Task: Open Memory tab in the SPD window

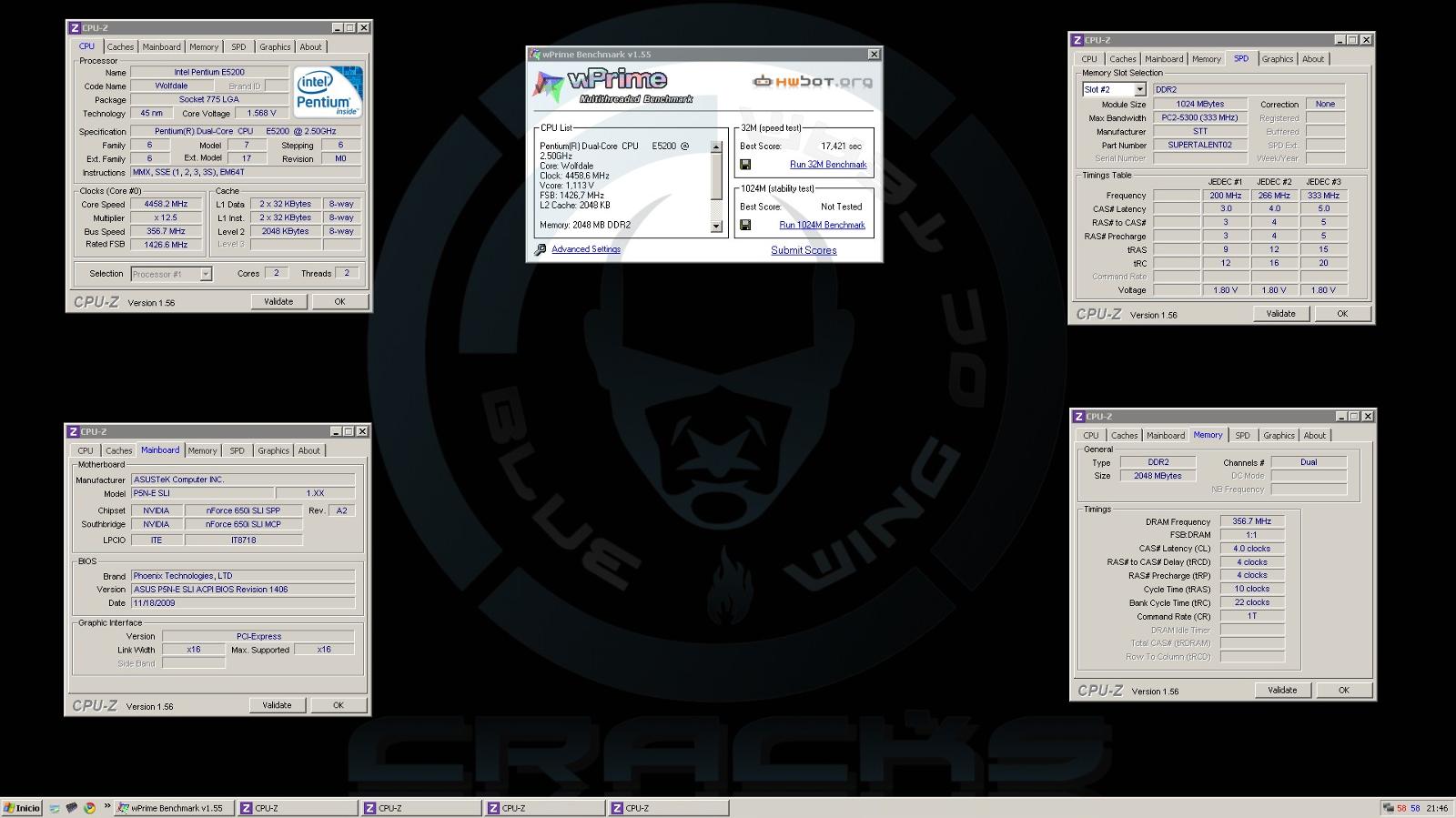Action: 1207,59
